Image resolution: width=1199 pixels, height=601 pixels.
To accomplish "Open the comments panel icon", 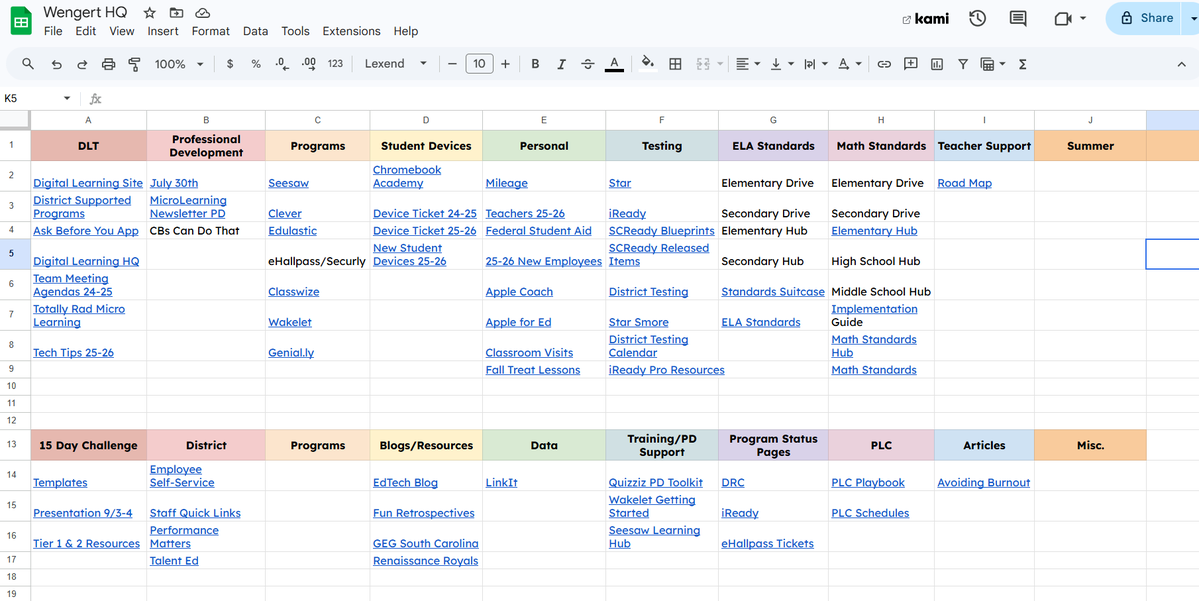I will click(1018, 18).
